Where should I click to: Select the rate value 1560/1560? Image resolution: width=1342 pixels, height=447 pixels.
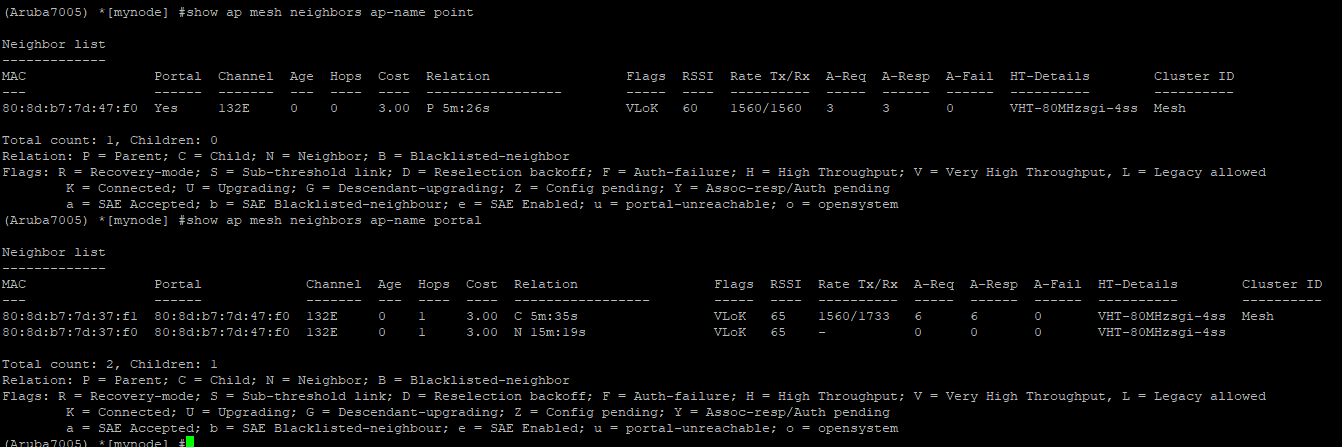tap(766, 108)
